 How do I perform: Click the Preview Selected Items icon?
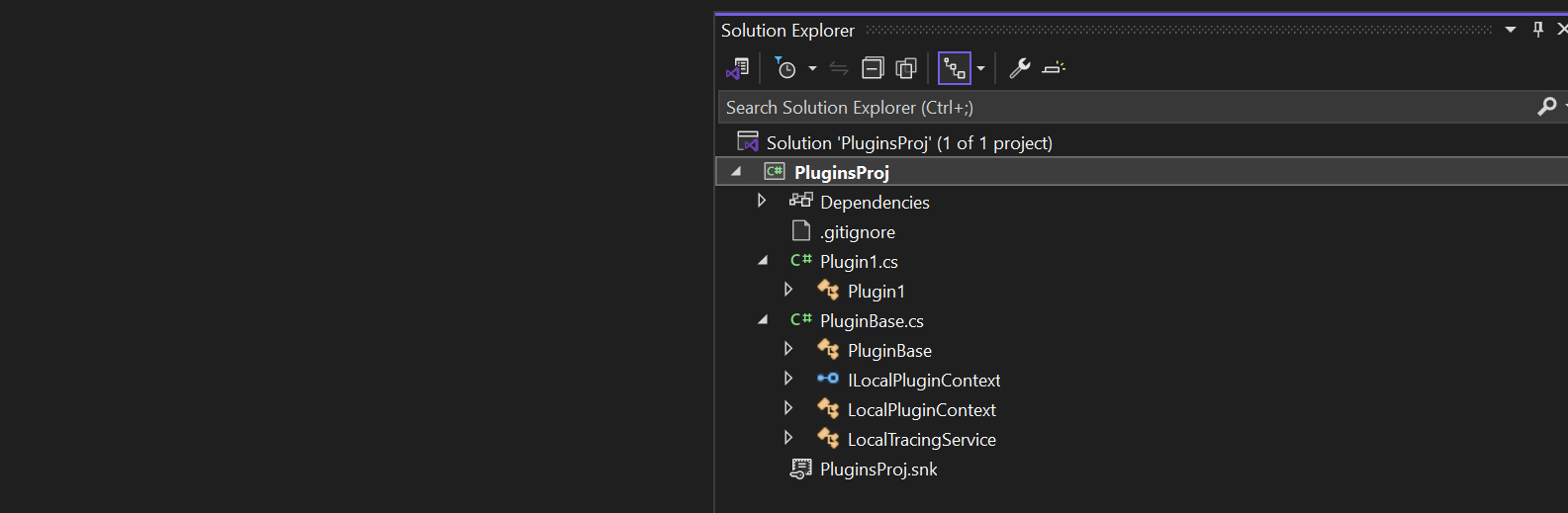coord(1054,68)
